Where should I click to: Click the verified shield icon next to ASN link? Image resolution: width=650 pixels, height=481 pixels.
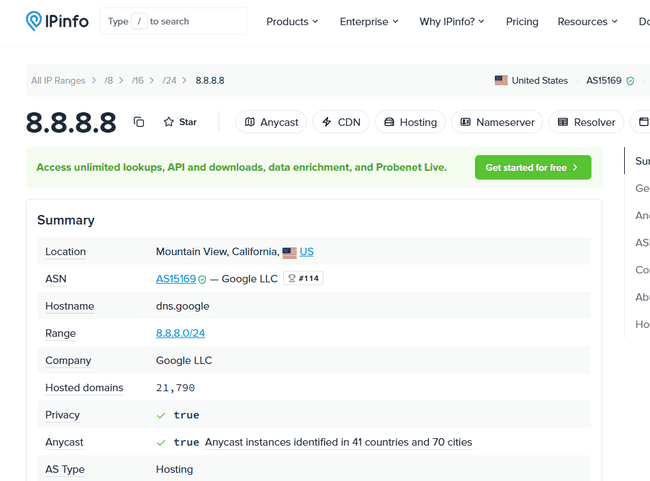tap(202, 279)
